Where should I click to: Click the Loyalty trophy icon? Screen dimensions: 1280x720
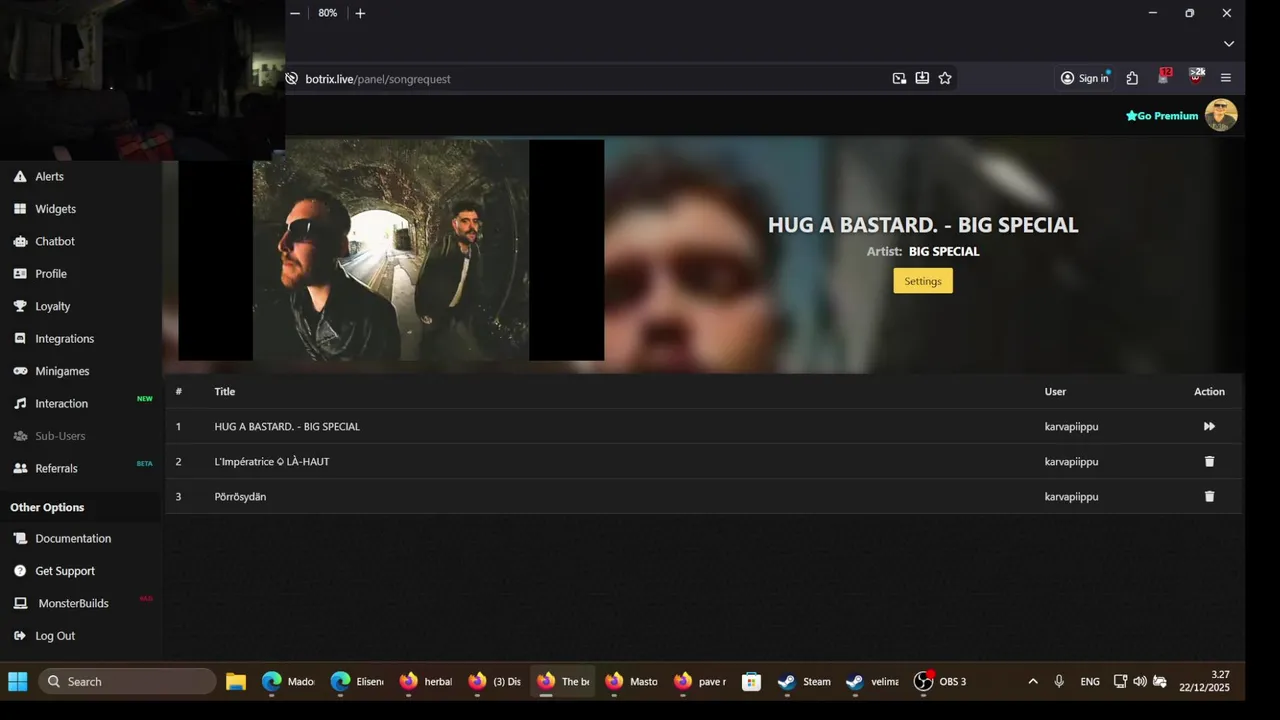(20, 306)
